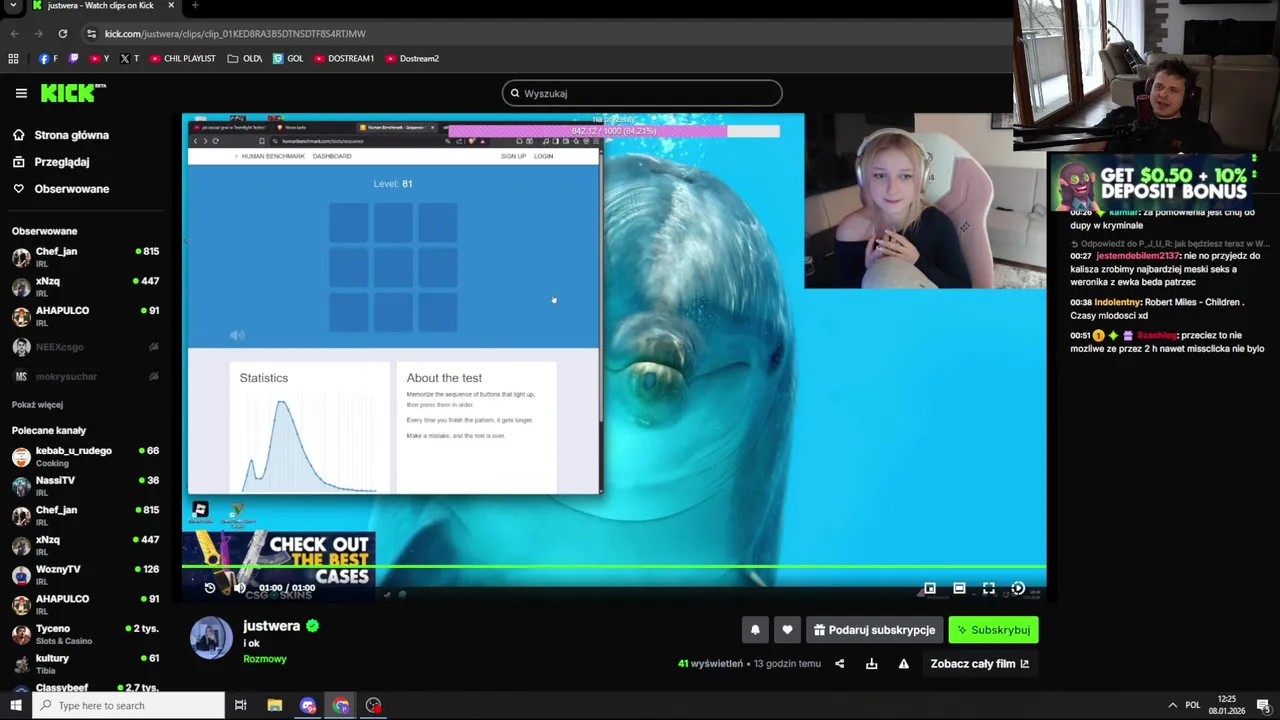This screenshot has width=1280, height=720.
Task: Click the green video progress bar
Action: [614, 567]
